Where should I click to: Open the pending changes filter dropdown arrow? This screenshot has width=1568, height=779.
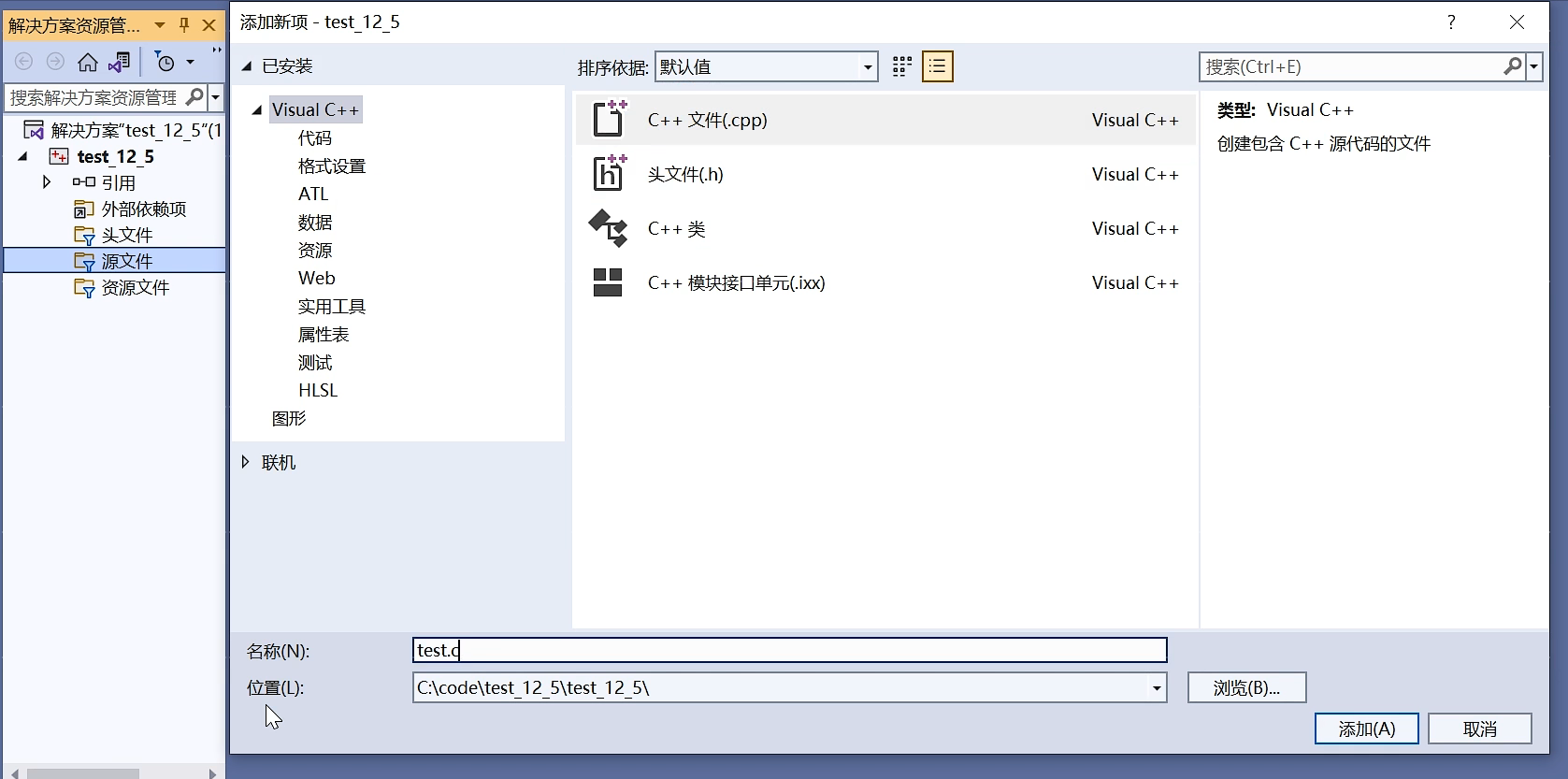(190, 63)
